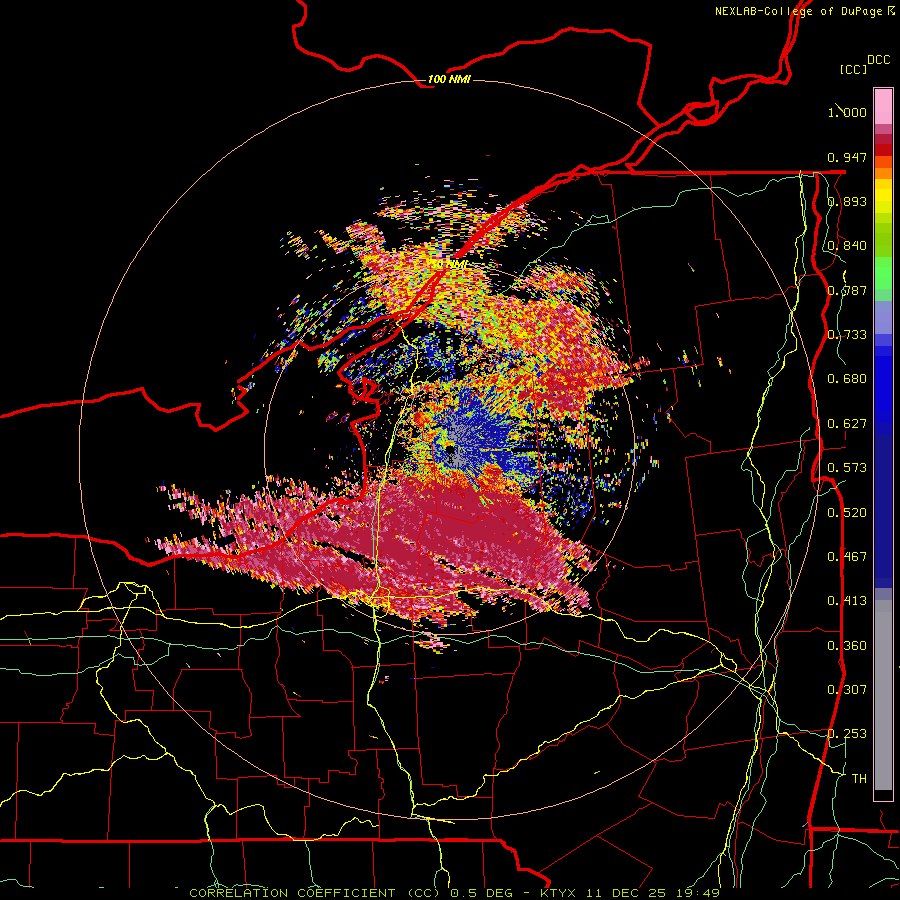Click the 0.467 color scale value
This screenshot has width=900, height=900.
(x=847, y=557)
